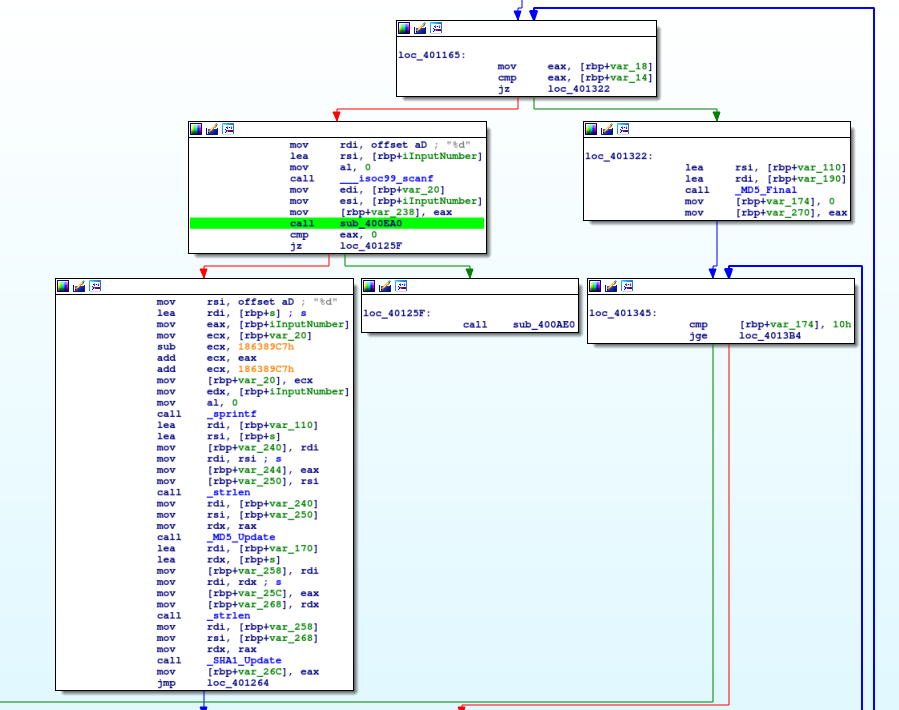The height and width of the screenshot is (710, 899).
Task: Click the '_sprintf' call
Action: (x=232, y=414)
